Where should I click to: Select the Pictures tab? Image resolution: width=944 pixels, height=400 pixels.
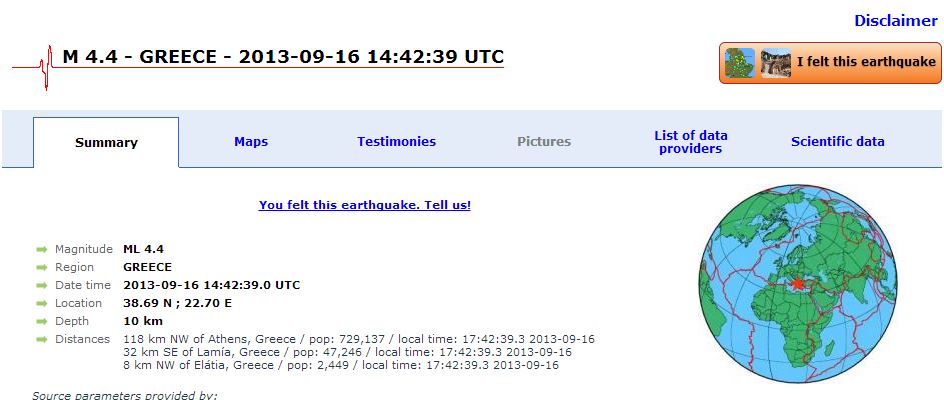(x=544, y=142)
